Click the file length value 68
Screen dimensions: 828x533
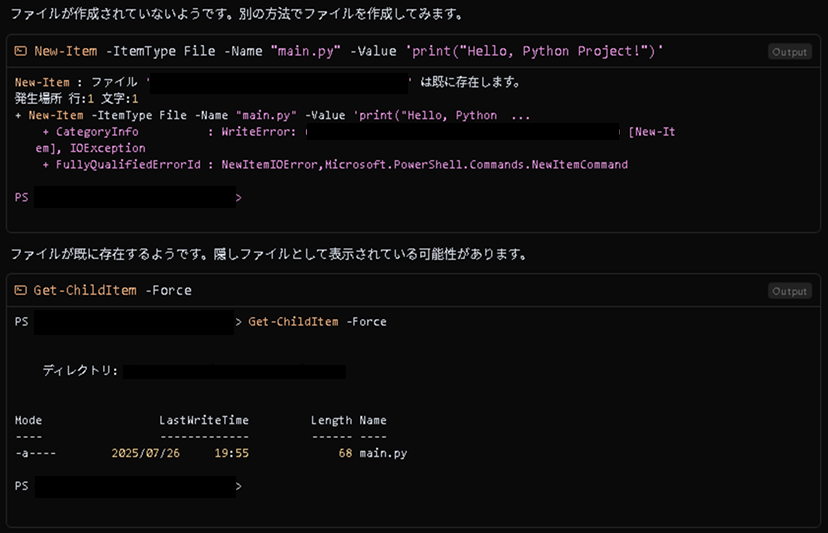click(345, 453)
